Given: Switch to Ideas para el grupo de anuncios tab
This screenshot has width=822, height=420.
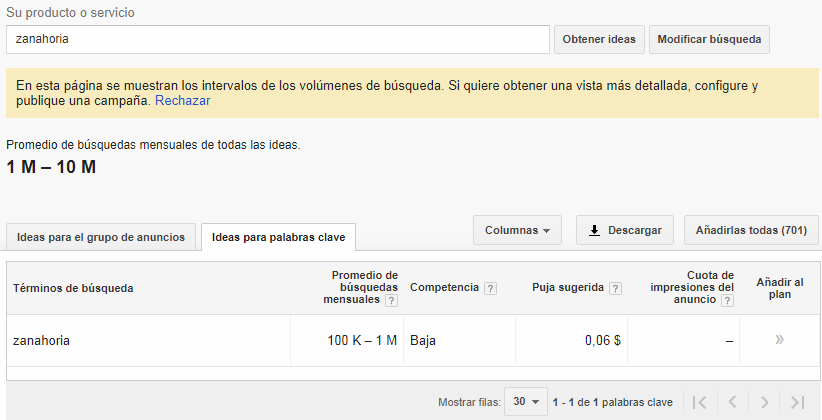Looking at the screenshot, I should coord(101,237).
